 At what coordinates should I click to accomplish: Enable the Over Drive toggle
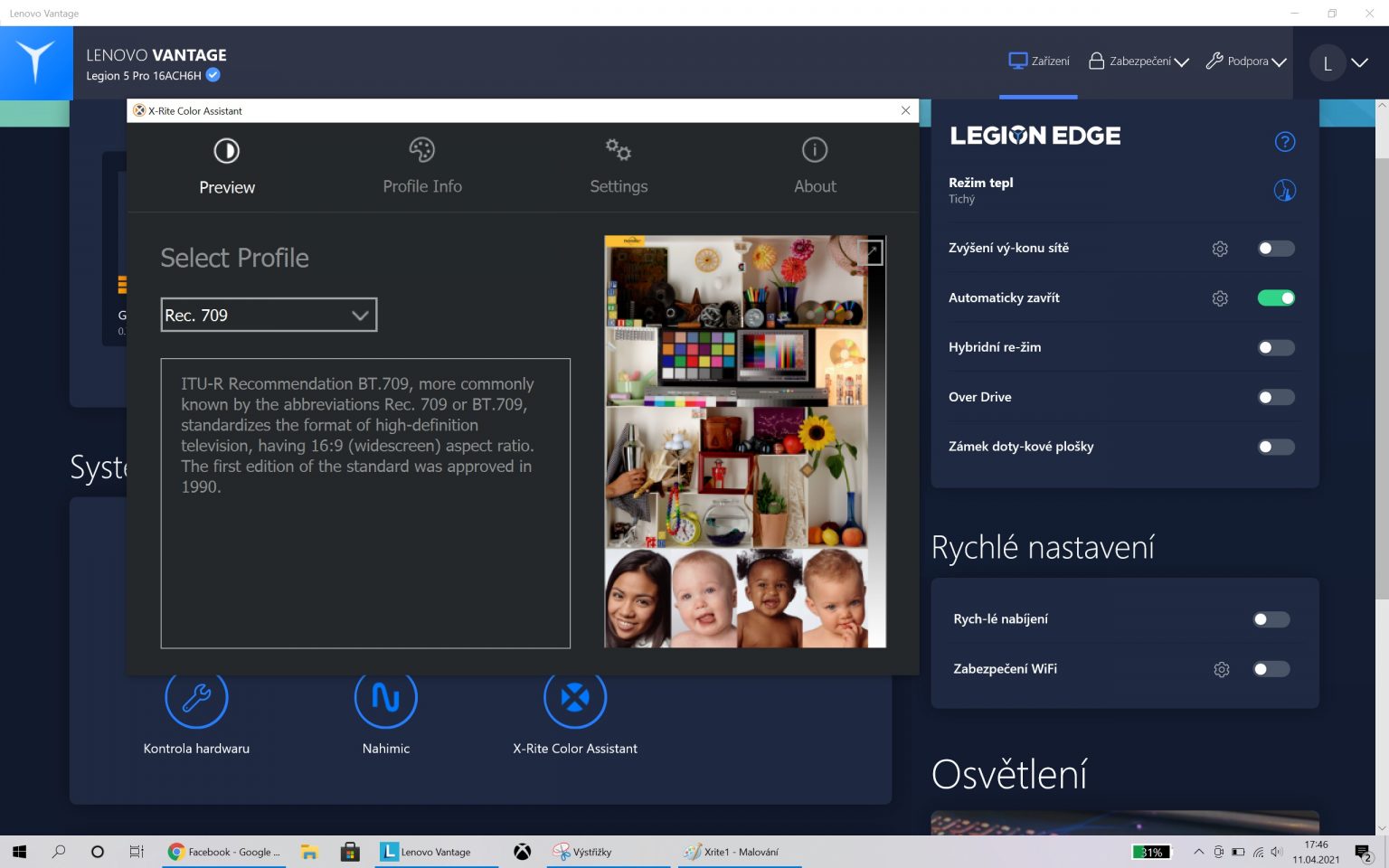click(1276, 398)
